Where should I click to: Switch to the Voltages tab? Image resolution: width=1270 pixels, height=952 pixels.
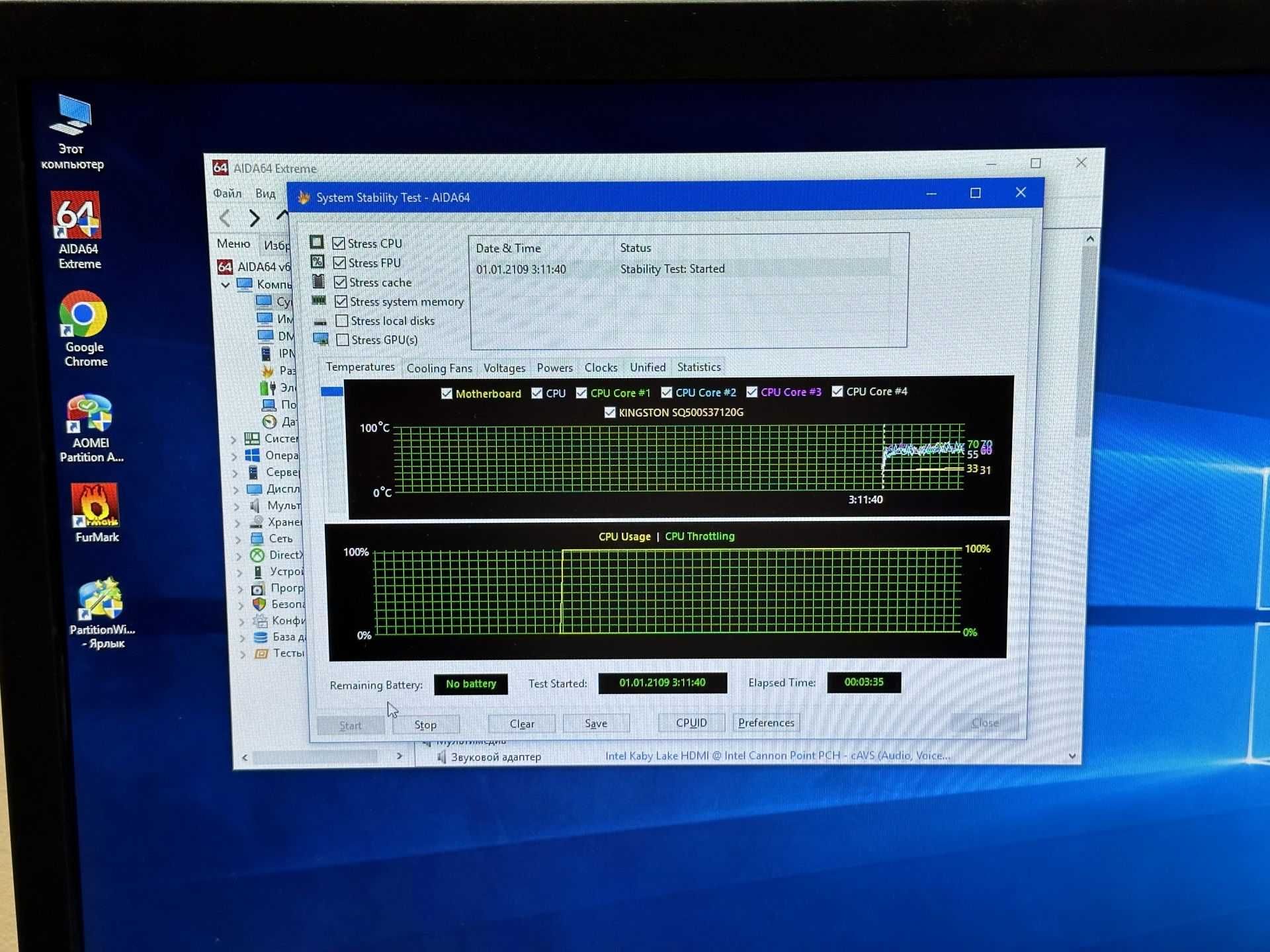pyautogui.click(x=504, y=368)
